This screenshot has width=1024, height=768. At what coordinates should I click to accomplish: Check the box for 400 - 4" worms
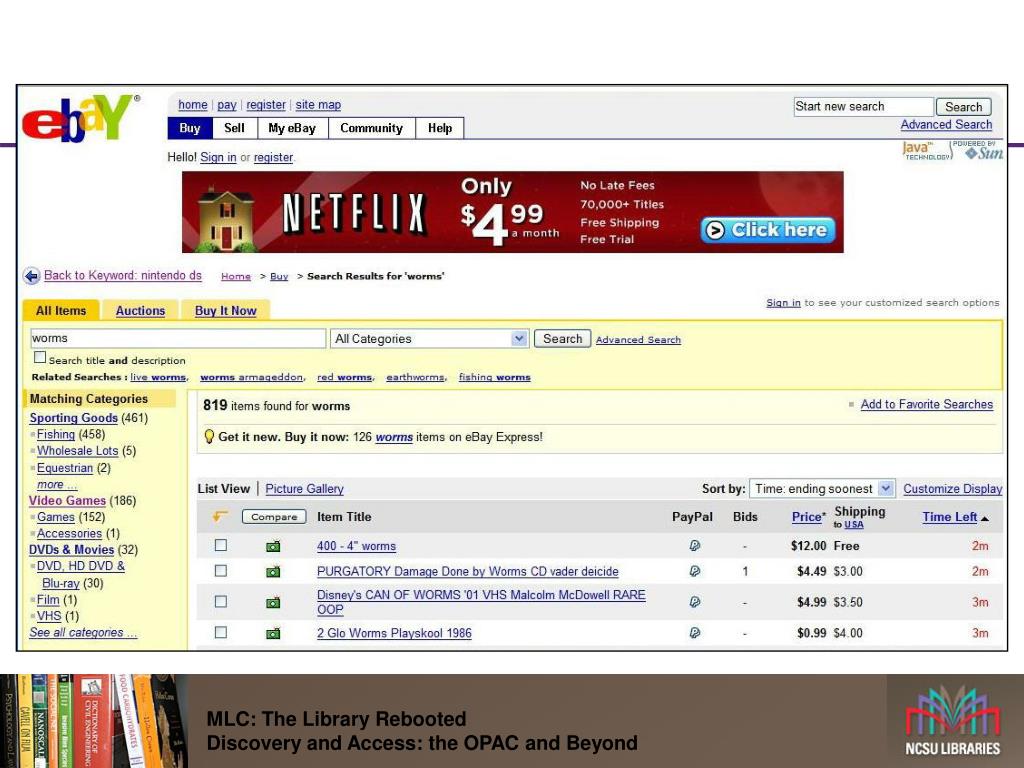click(221, 545)
